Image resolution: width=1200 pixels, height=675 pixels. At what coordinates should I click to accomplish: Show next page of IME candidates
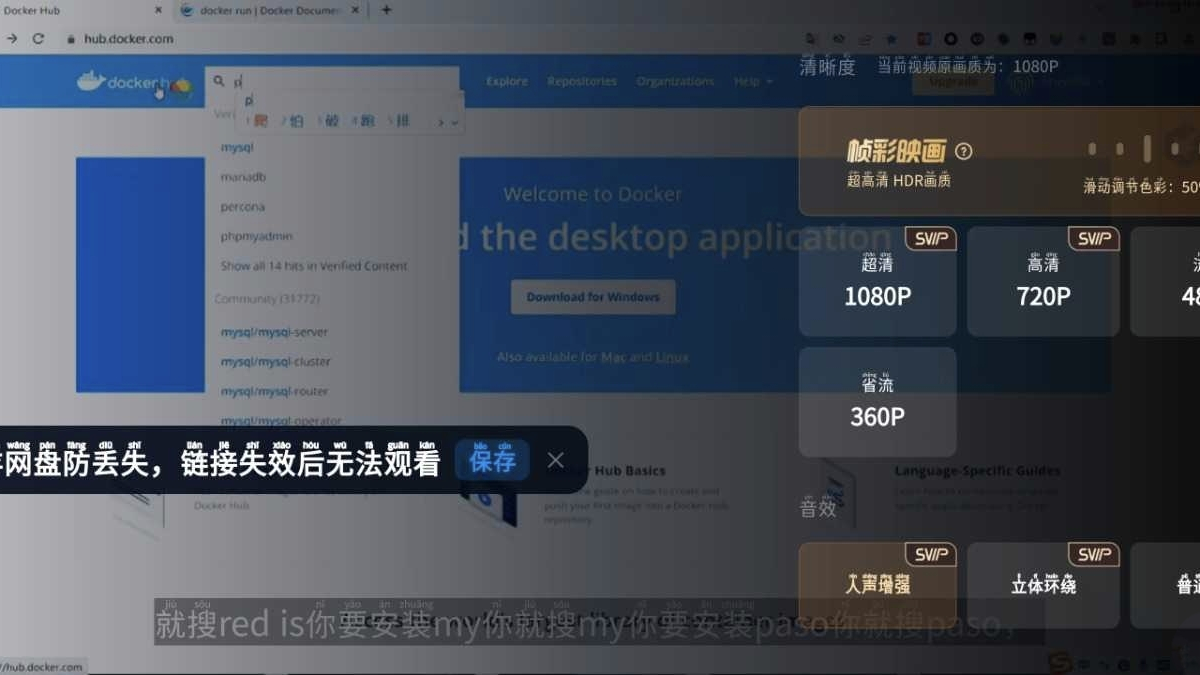click(440, 122)
